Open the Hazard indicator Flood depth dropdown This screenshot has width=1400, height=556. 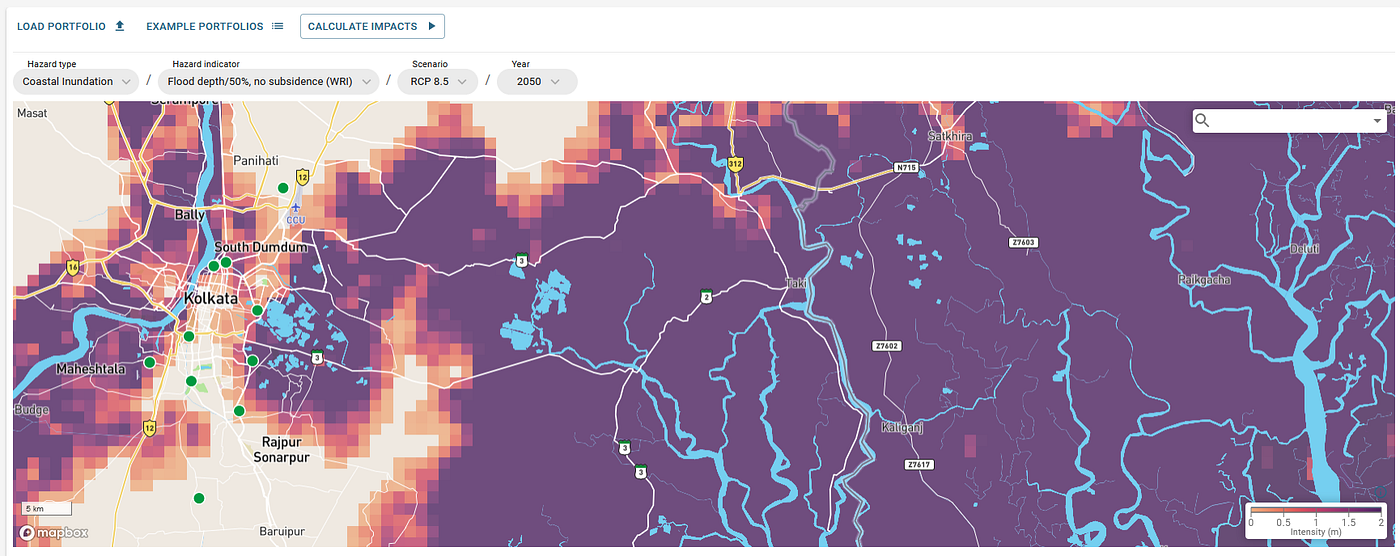tap(268, 81)
